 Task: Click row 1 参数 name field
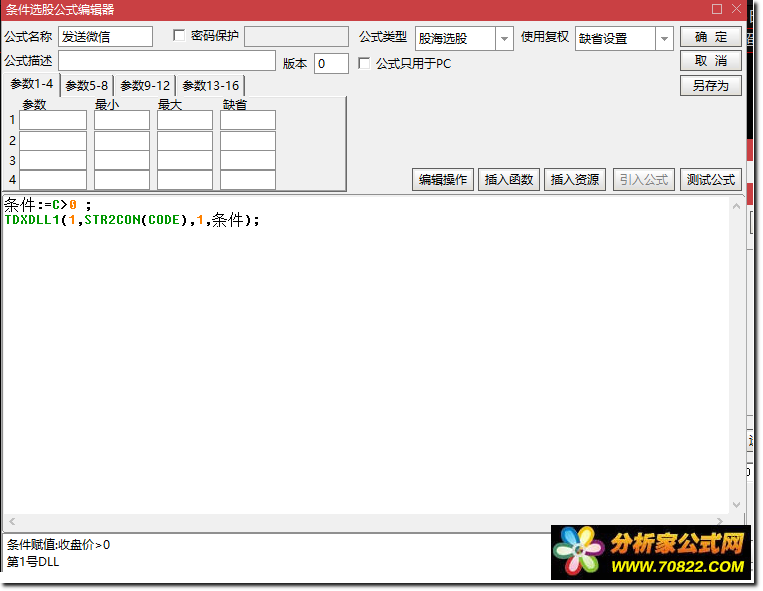pyautogui.click(x=53, y=120)
